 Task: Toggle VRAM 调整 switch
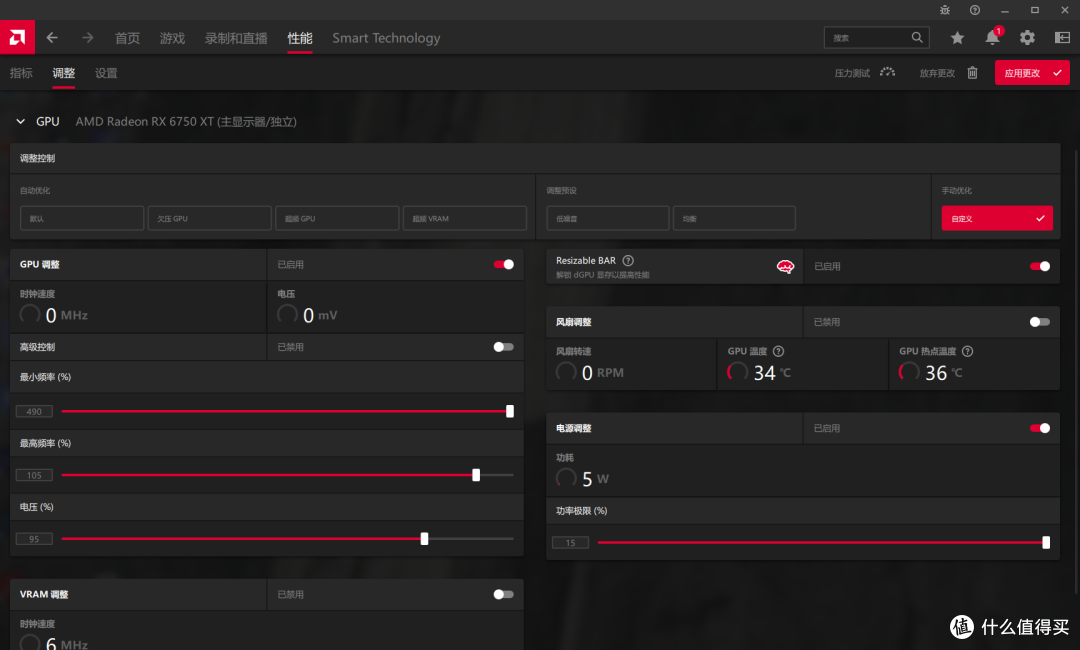click(x=503, y=594)
